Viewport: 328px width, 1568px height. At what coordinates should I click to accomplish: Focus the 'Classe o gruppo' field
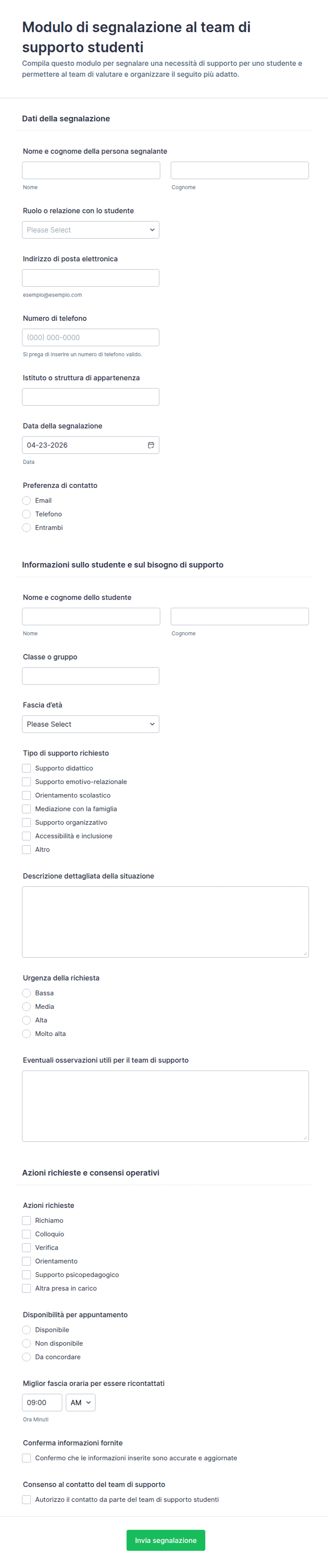tap(91, 676)
